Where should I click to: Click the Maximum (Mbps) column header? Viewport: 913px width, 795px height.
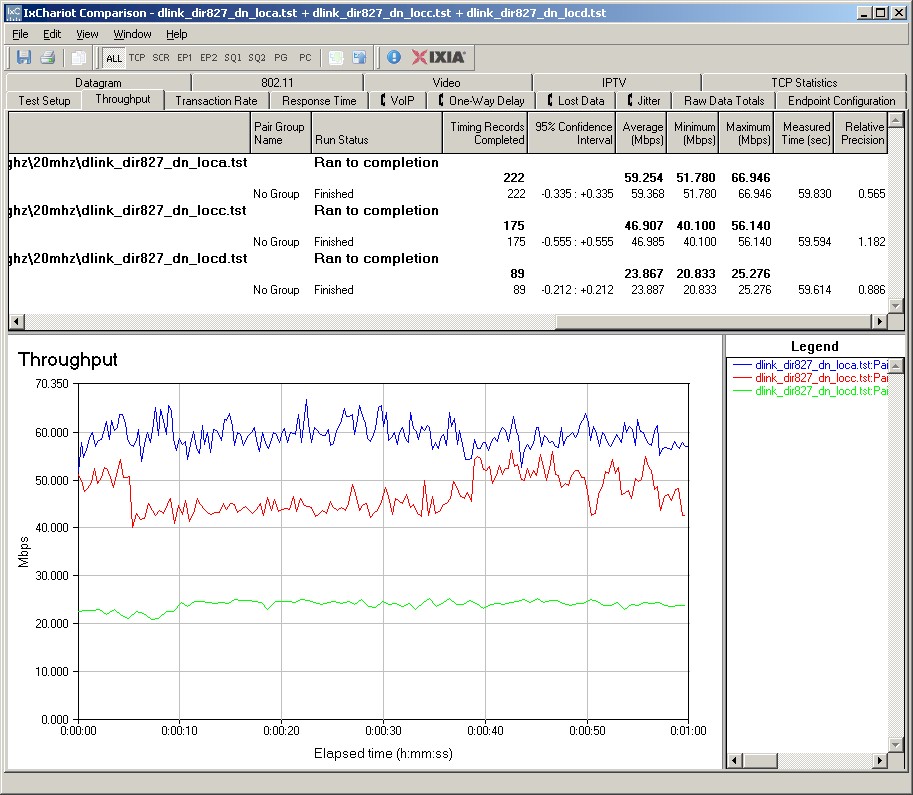point(746,133)
